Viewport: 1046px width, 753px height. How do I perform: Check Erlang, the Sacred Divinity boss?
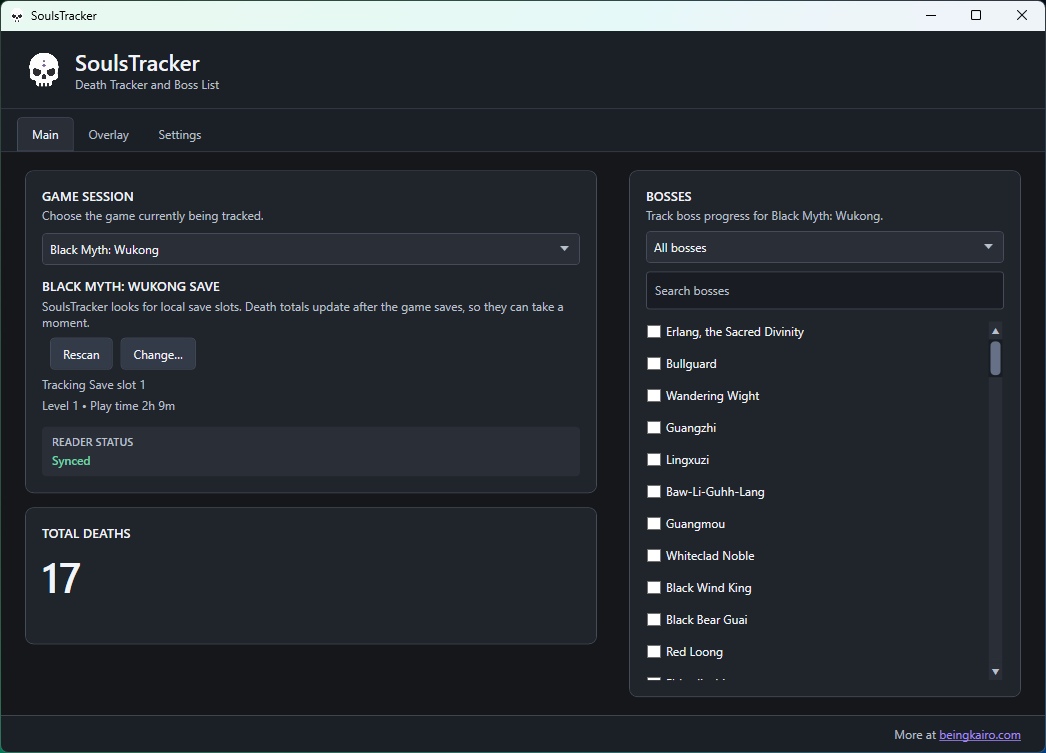tap(654, 331)
